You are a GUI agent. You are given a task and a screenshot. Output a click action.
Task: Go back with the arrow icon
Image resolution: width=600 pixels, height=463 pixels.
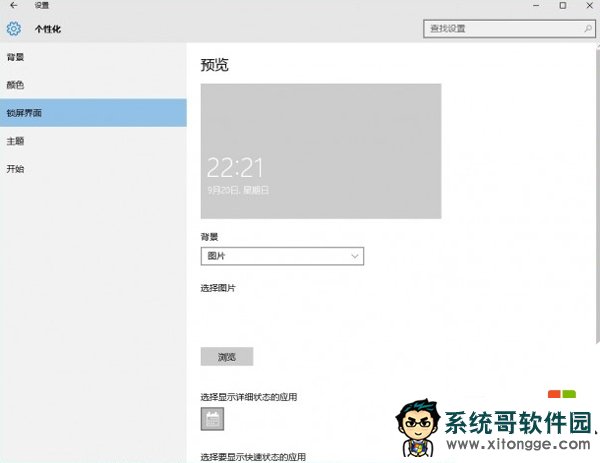pyautogui.click(x=13, y=5)
